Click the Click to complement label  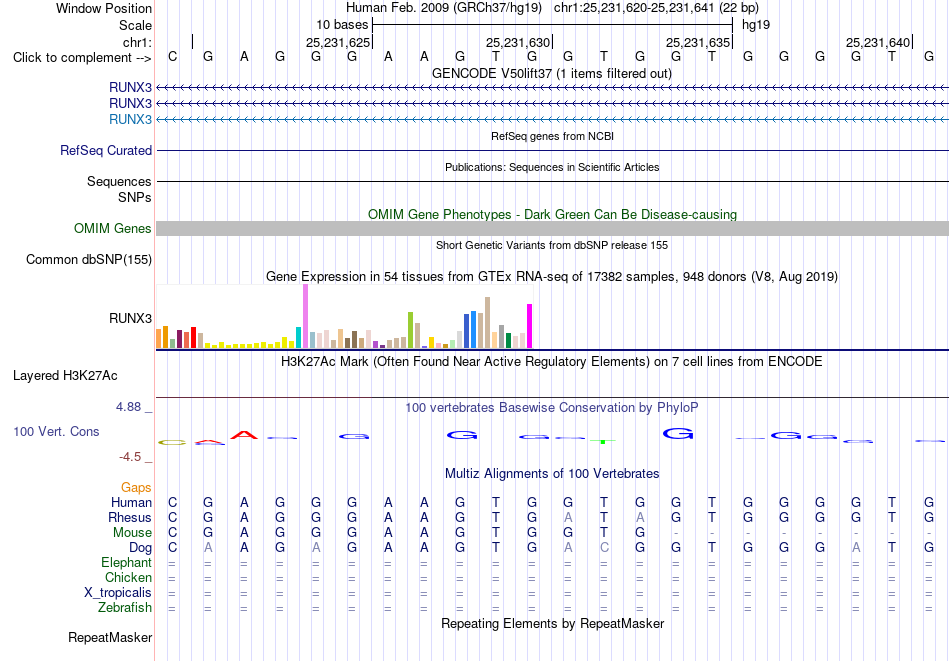(82, 58)
